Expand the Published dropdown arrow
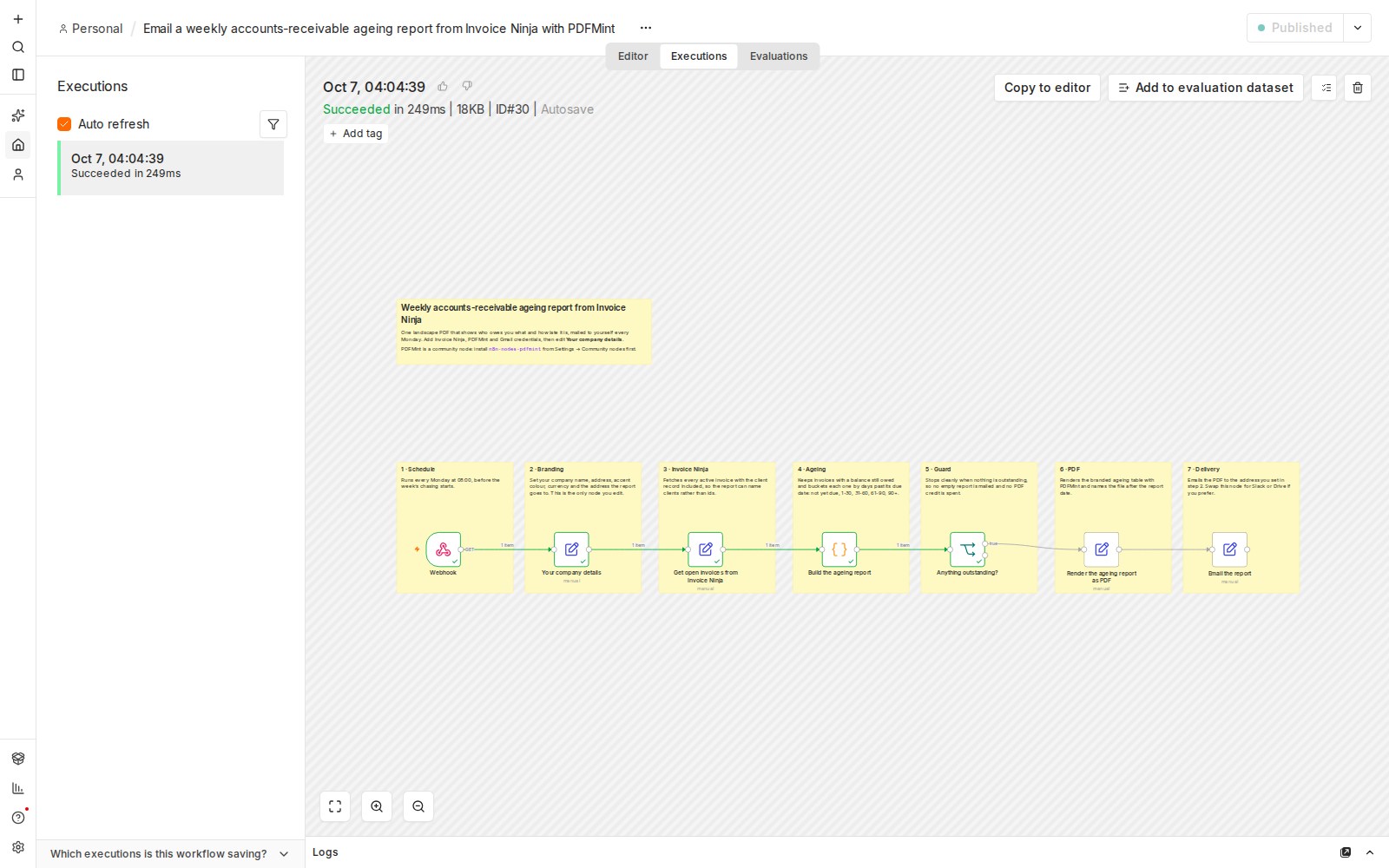 click(1358, 28)
